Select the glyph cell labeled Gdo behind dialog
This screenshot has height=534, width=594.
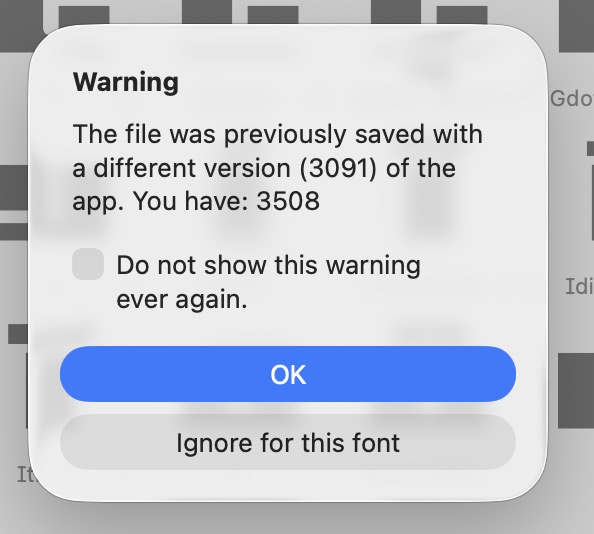coord(572,98)
